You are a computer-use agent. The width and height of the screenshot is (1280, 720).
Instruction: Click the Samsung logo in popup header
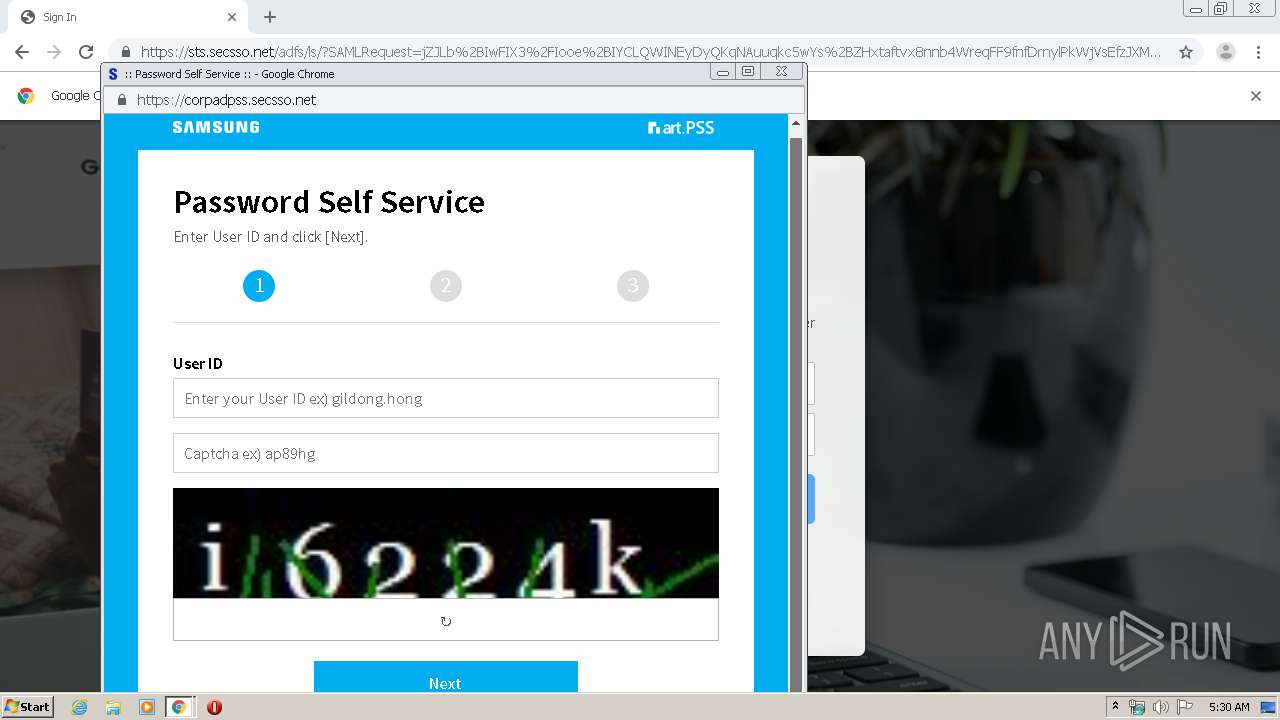point(216,127)
